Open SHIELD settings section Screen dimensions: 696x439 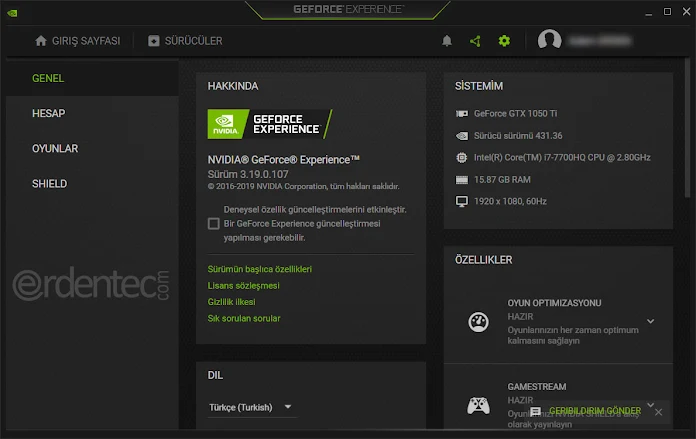tap(92, 184)
